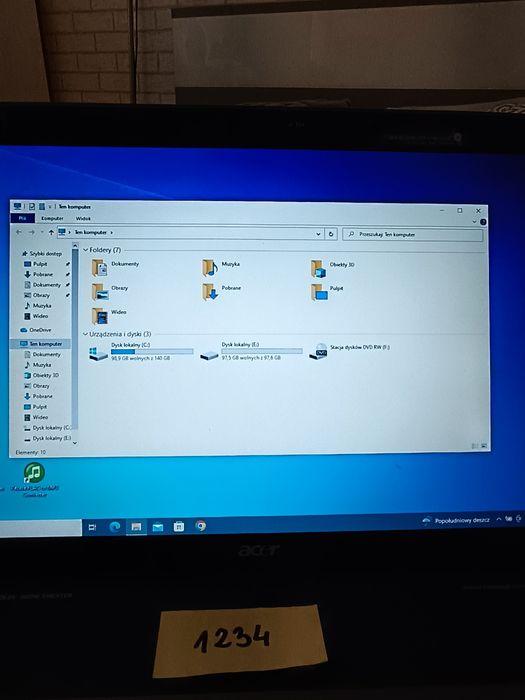
Task: Collapse the Urządzenia i dyski (3) group
Action: point(85,334)
